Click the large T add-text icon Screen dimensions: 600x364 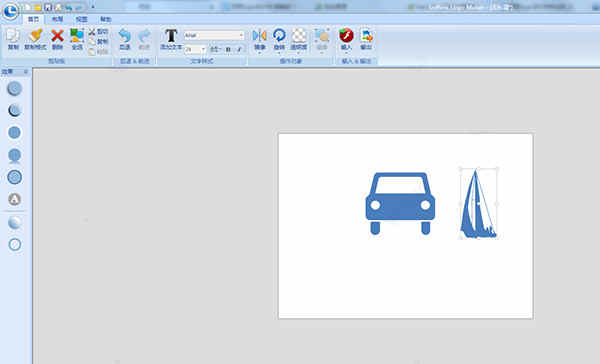171,36
